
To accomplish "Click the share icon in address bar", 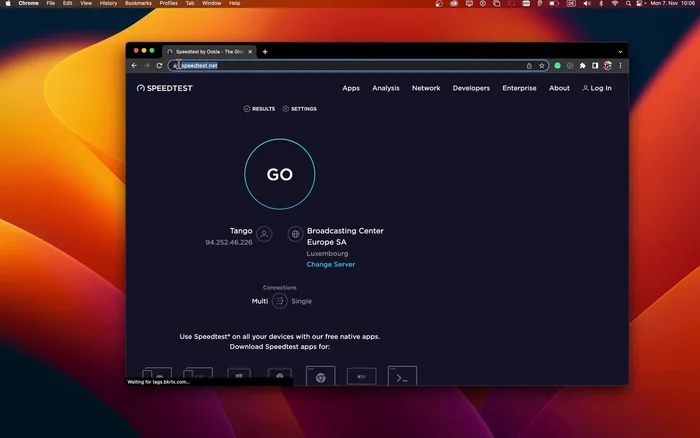I will pyautogui.click(x=529, y=66).
